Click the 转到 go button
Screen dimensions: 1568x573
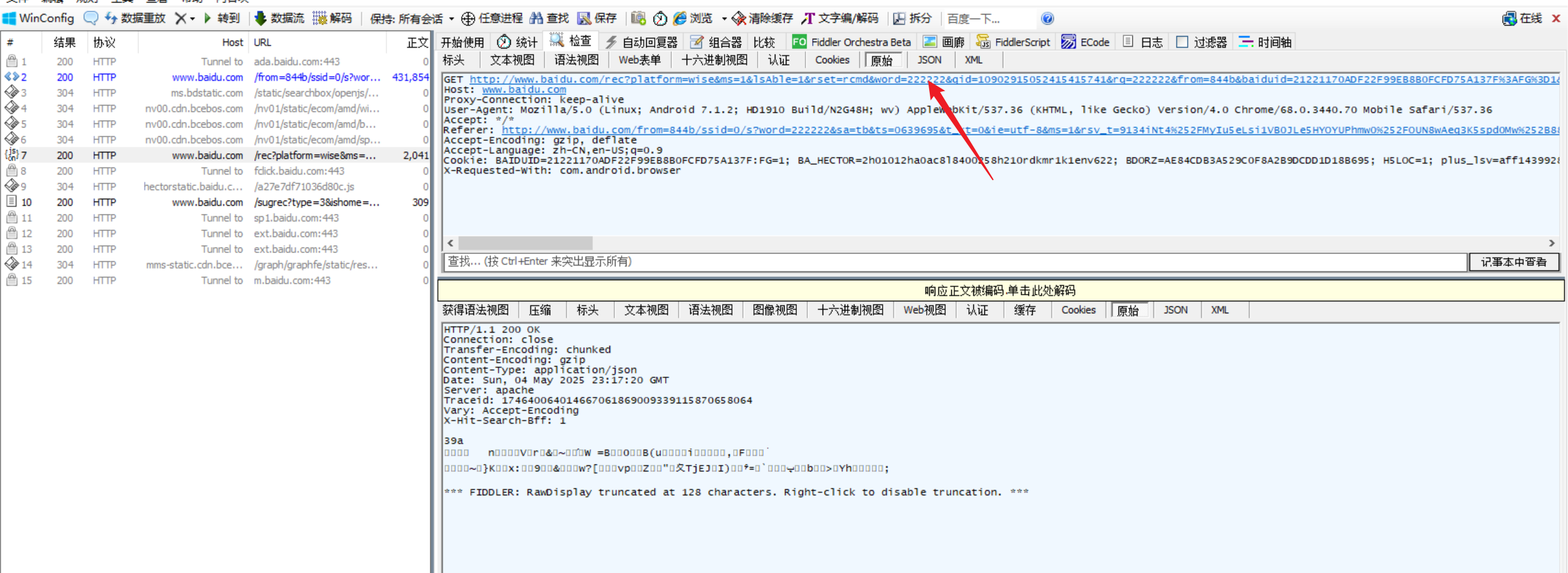(x=222, y=18)
